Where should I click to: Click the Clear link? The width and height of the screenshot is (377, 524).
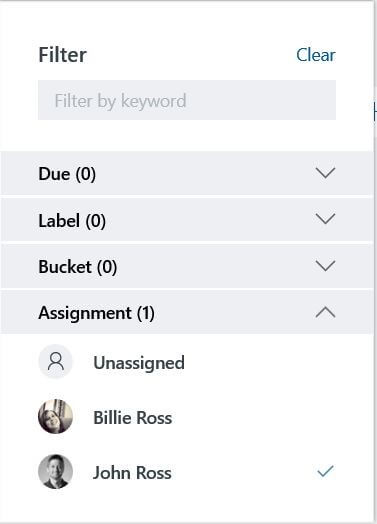tap(316, 55)
